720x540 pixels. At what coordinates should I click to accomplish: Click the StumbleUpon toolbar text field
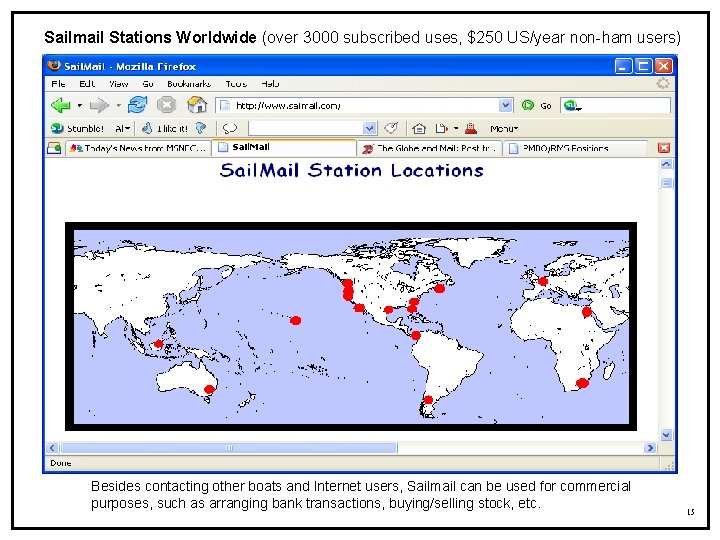click(306, 128)
